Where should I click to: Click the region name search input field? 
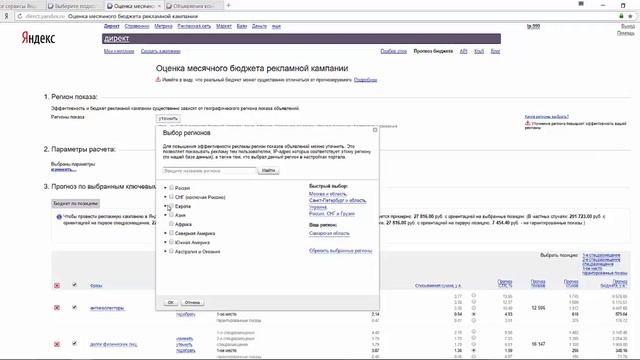coord(210,171)
